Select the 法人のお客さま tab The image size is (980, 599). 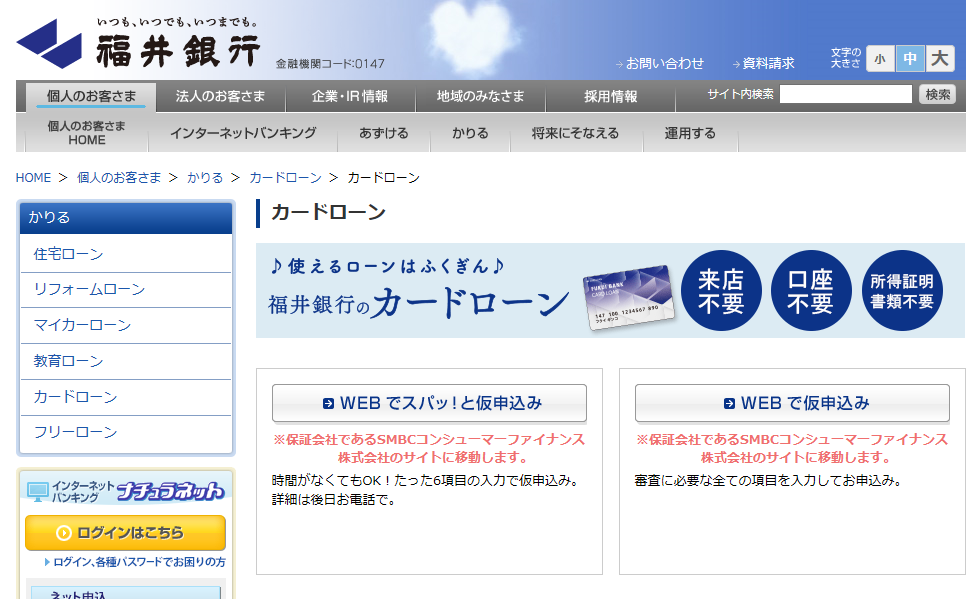(x=221, y=96)
